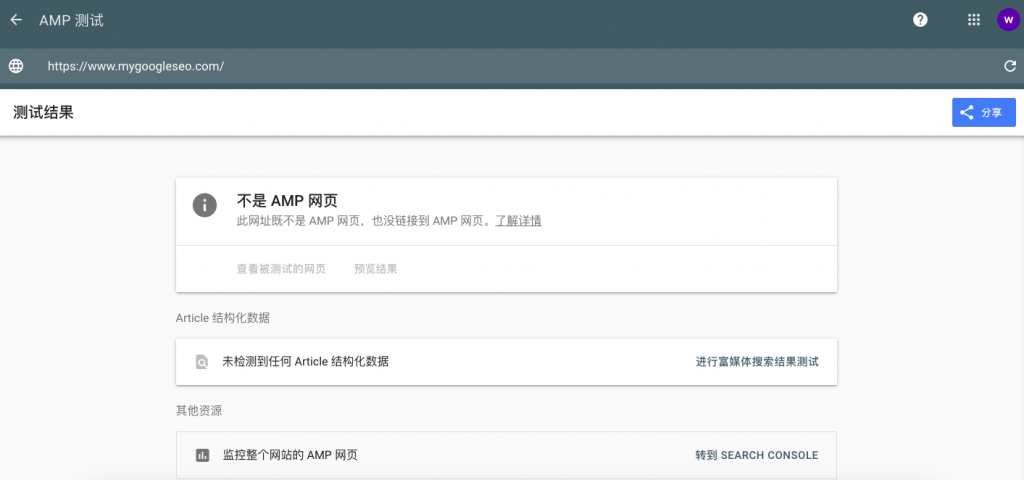This screenshot has width=1024, height=480.
Task: Click 查看被测试的网页
Action: [x=281, y=269]
